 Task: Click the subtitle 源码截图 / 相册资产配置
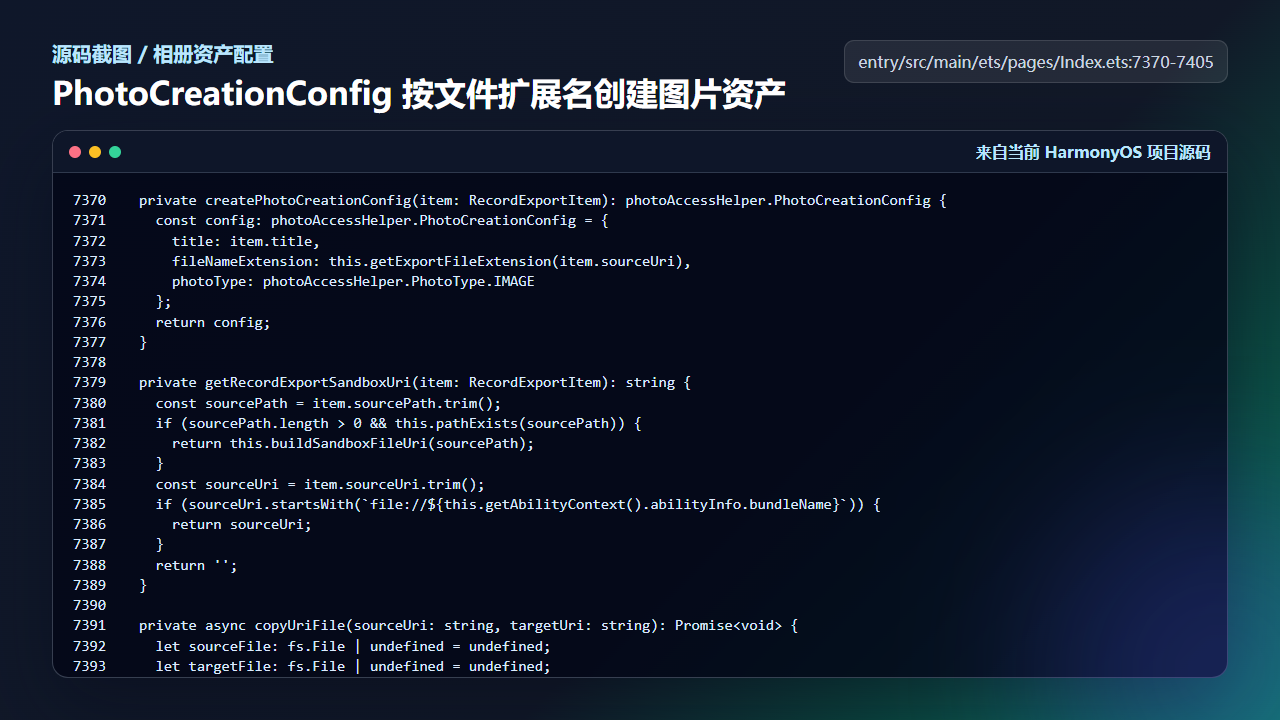[163, 55]
